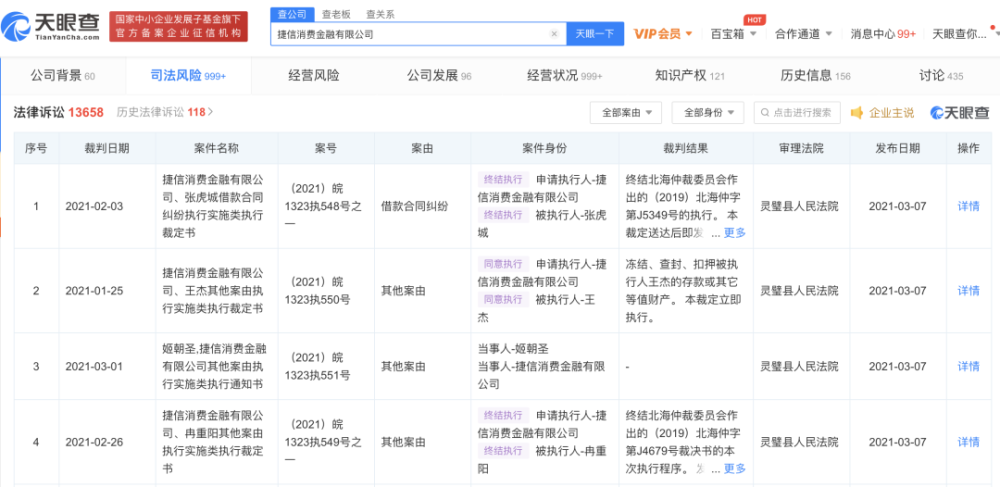
Task: Switch to 查关系 search tab
Action: tap(380, 14)
